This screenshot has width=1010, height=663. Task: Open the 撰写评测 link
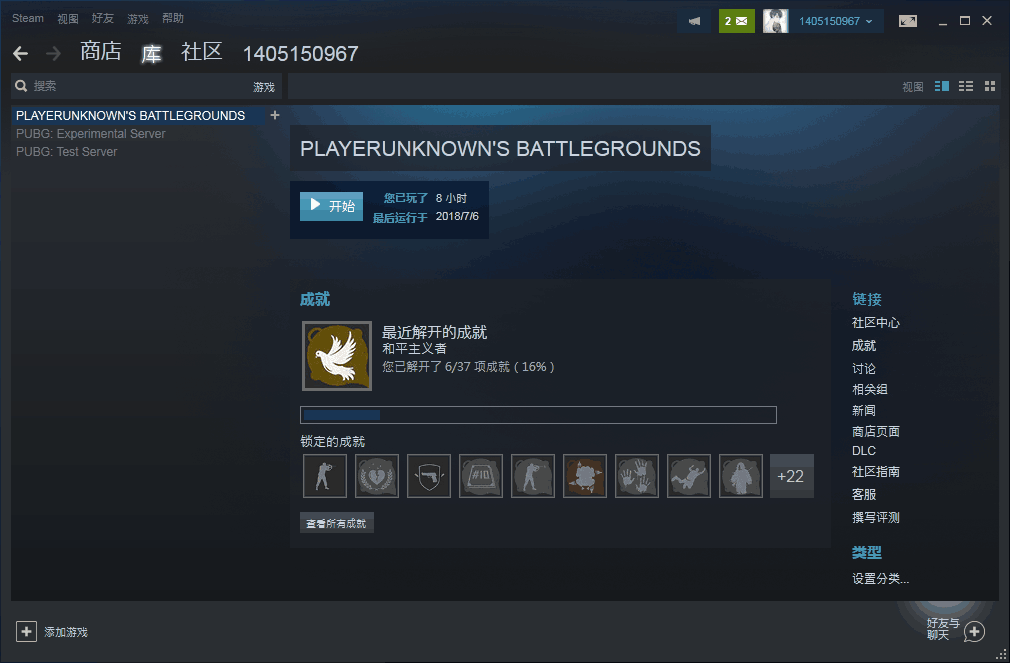tap(875, 517)
